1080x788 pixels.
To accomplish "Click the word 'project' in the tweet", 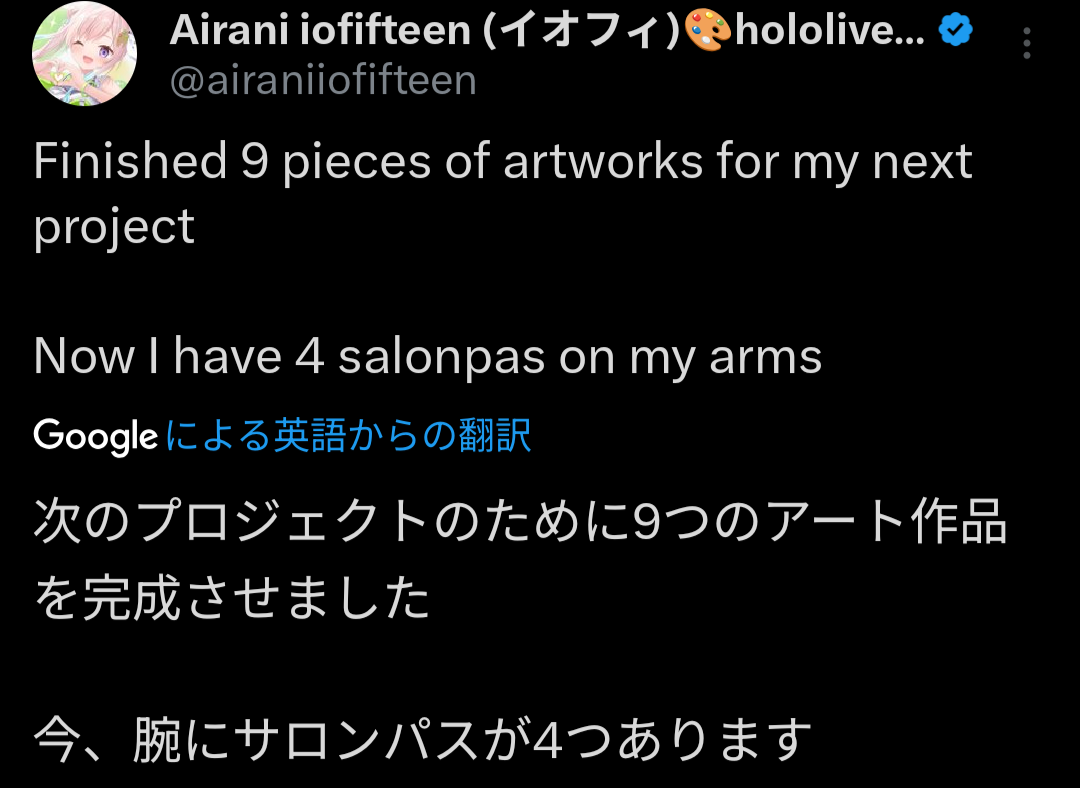I will coord(114,227).
